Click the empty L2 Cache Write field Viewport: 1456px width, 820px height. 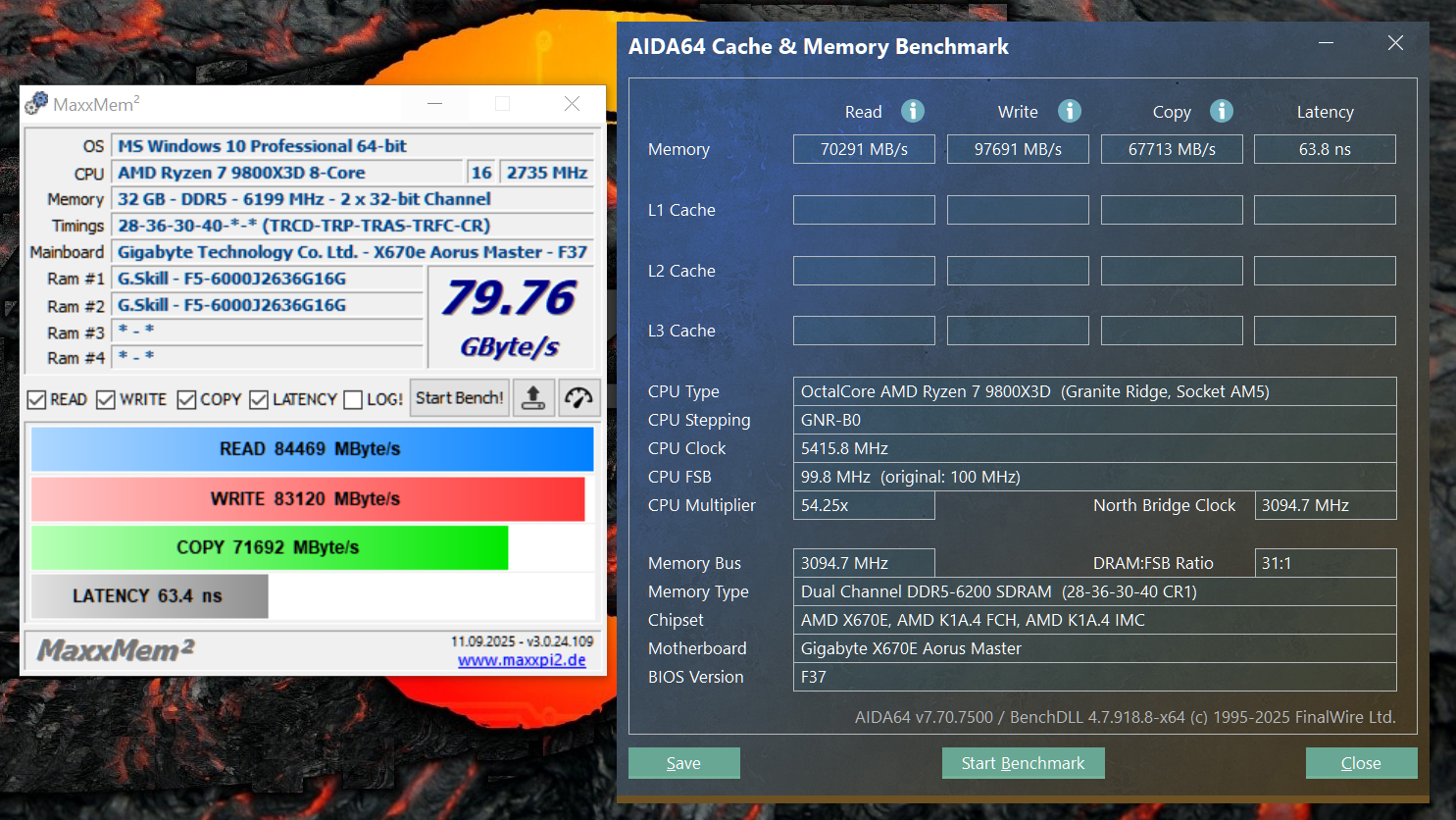[1018, 271]
